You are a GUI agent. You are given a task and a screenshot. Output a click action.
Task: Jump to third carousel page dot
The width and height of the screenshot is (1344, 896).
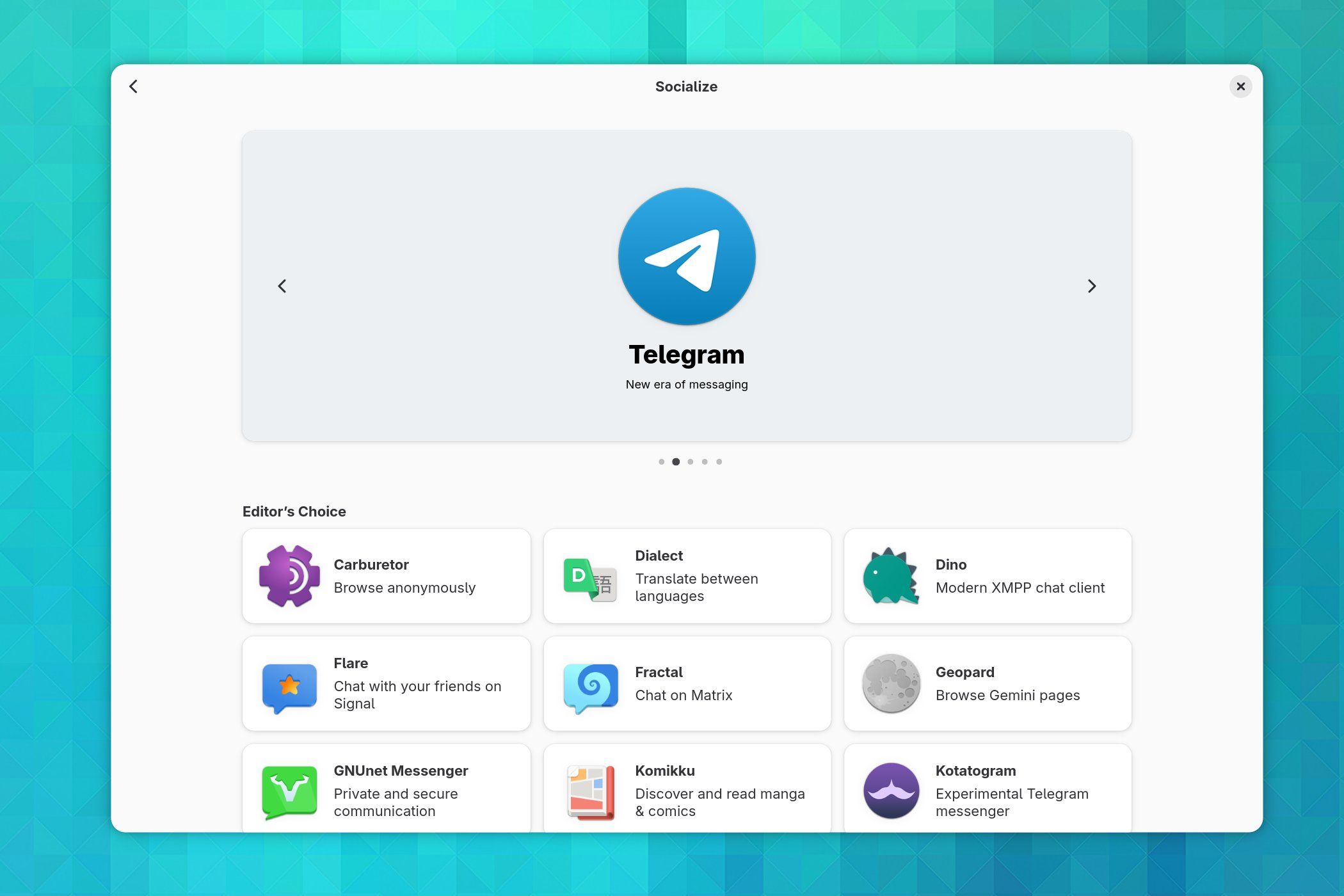690,461
